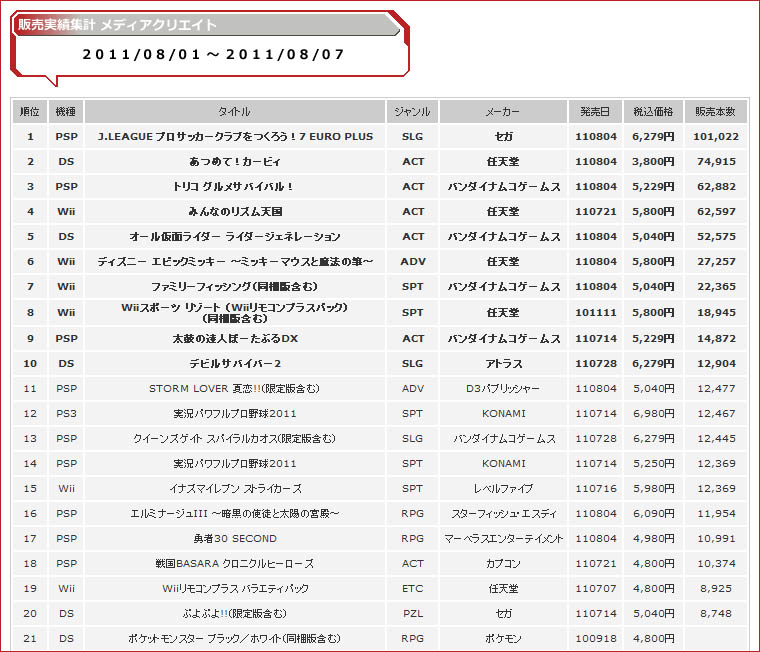
Task: Click the title ぷよぷよ!!(限定版含む)
Action: pos(235,614)
